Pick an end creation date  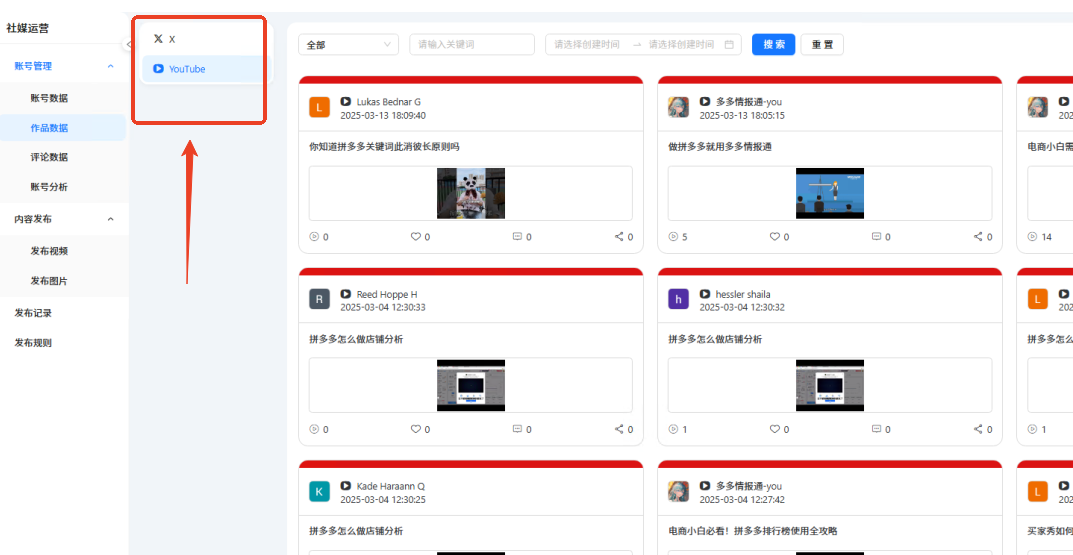682,44
